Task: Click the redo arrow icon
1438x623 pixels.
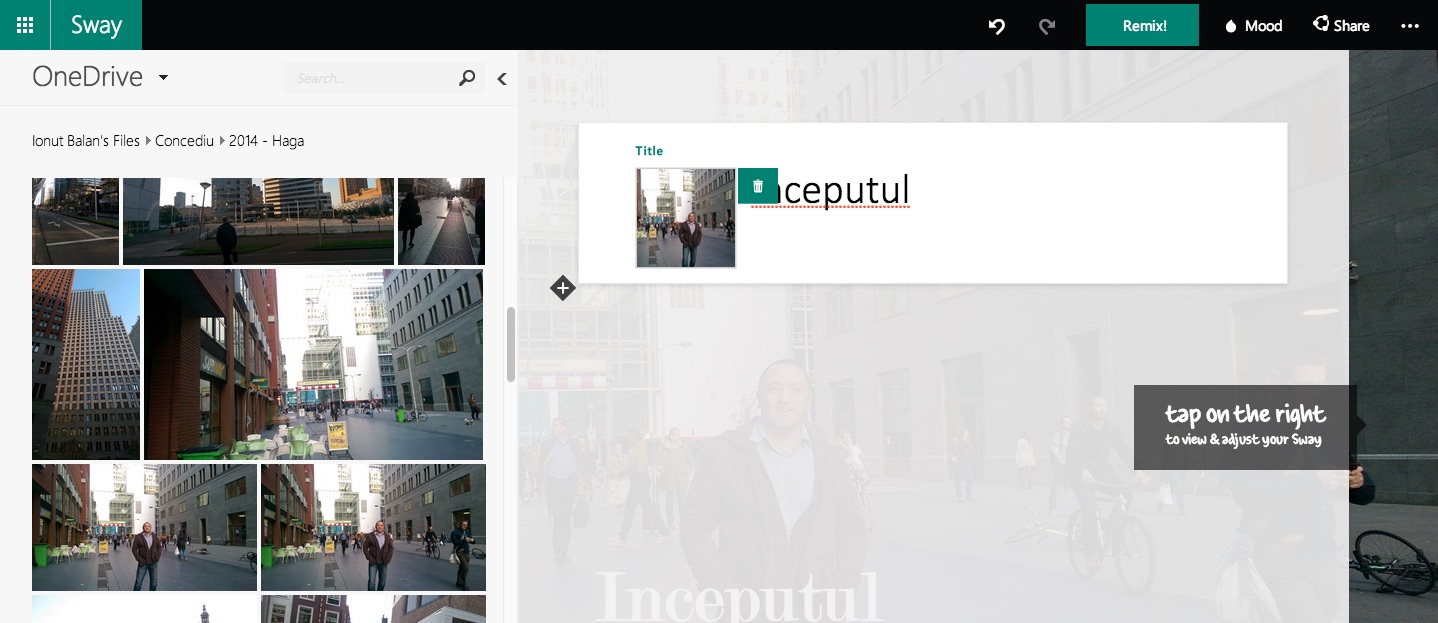Action: click(x=1047, y=26)
